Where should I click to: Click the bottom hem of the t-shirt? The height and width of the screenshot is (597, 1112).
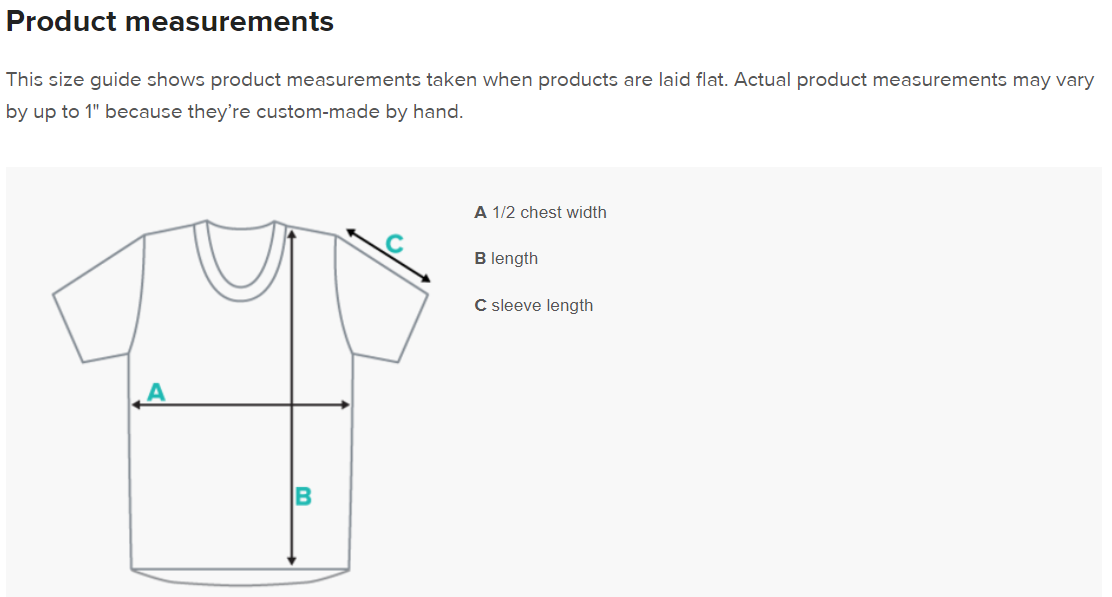tap(240, 575)
